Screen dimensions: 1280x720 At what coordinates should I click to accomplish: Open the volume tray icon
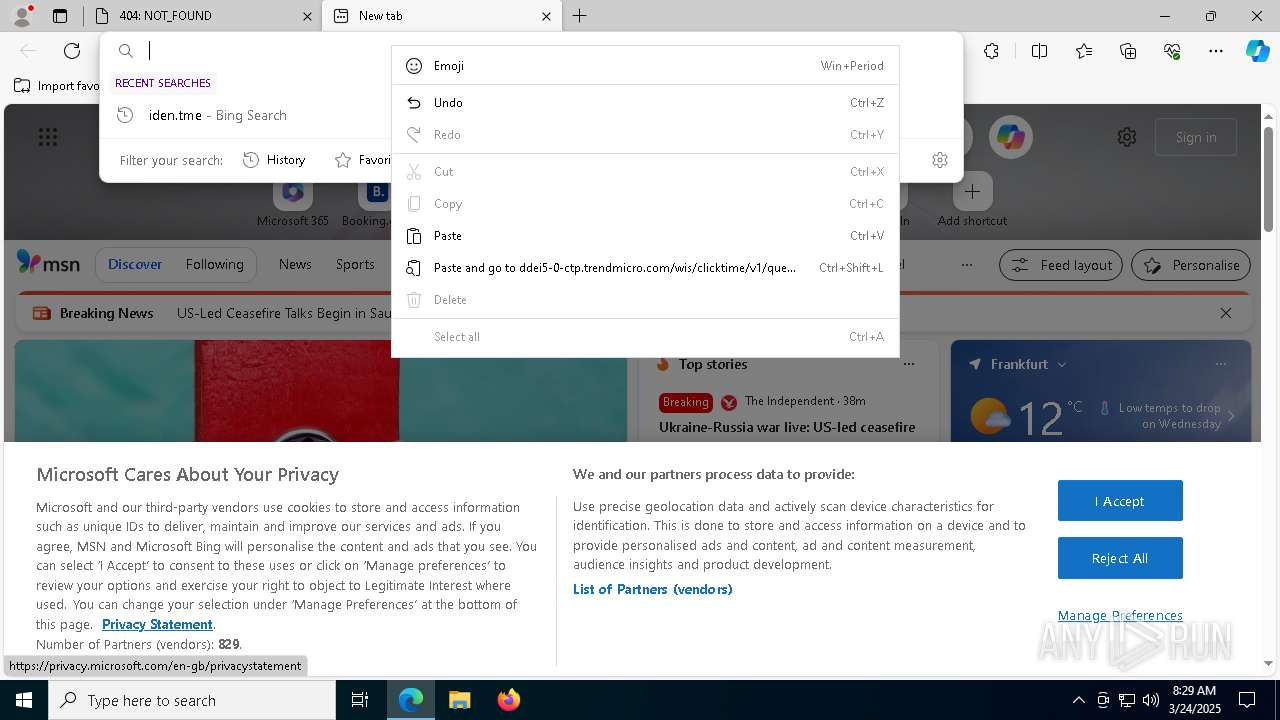point(1150,700)
